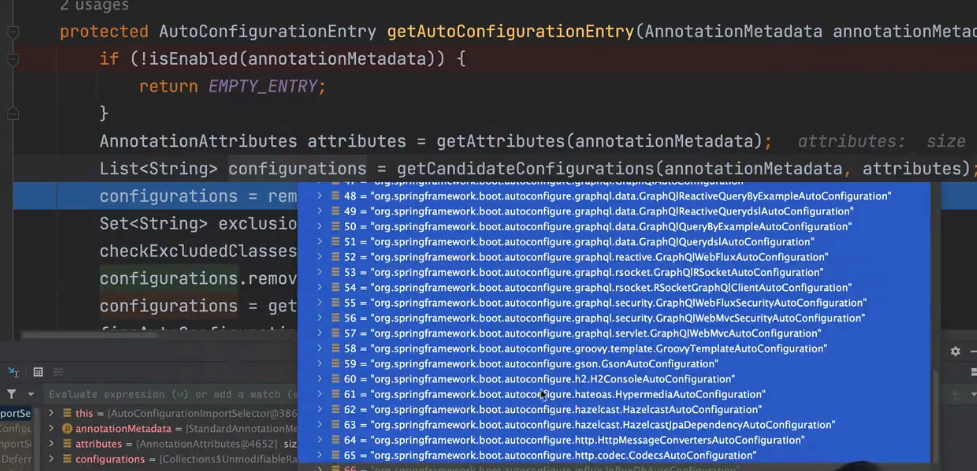This screenshot has height=471, width=977.
Task: Click highlighted 'configurations' in the List<String> declaration
Action: pos(297,169)
